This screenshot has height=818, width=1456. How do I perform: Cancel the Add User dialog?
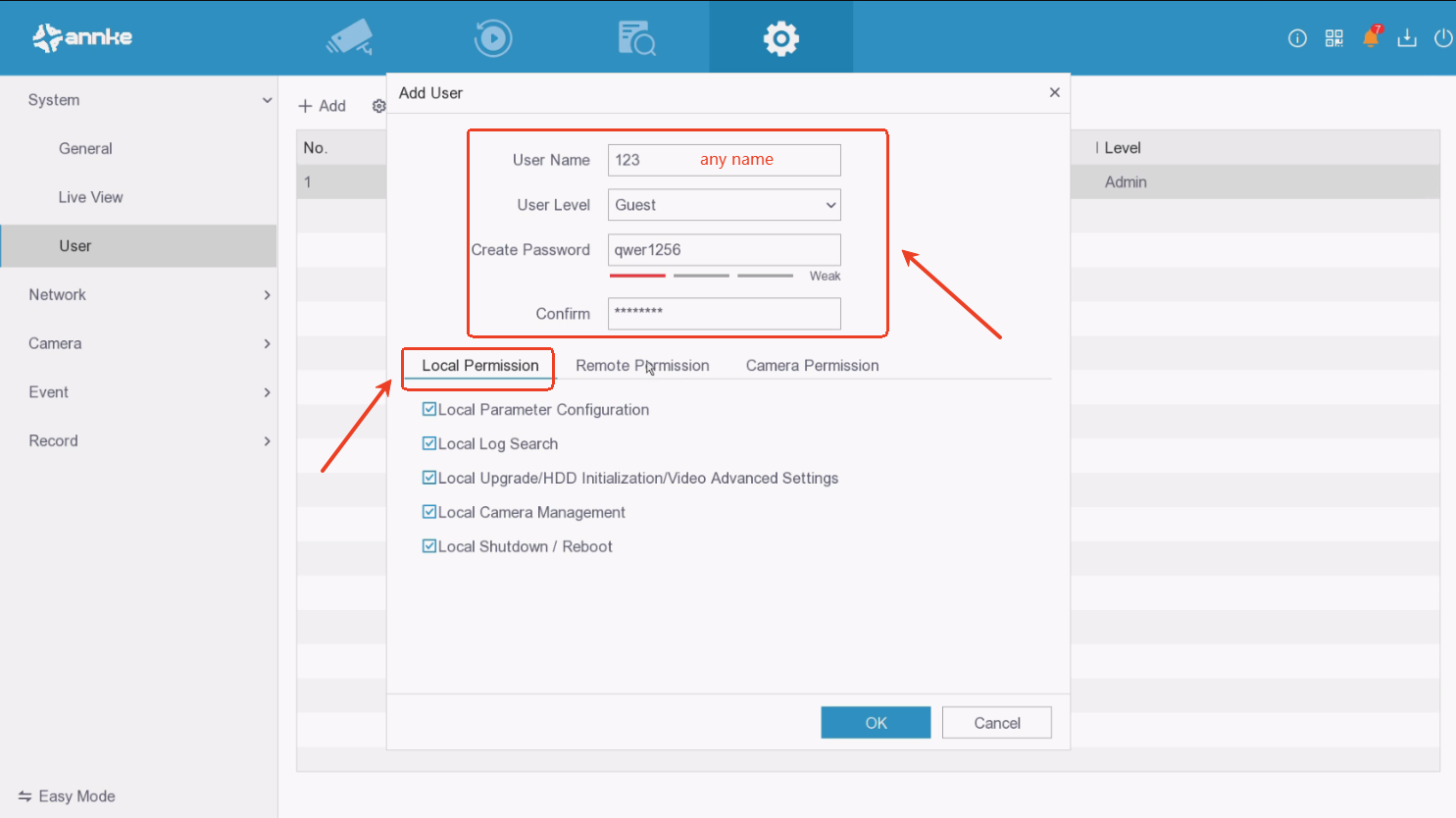pyautogui.click(x=996, y=723)
